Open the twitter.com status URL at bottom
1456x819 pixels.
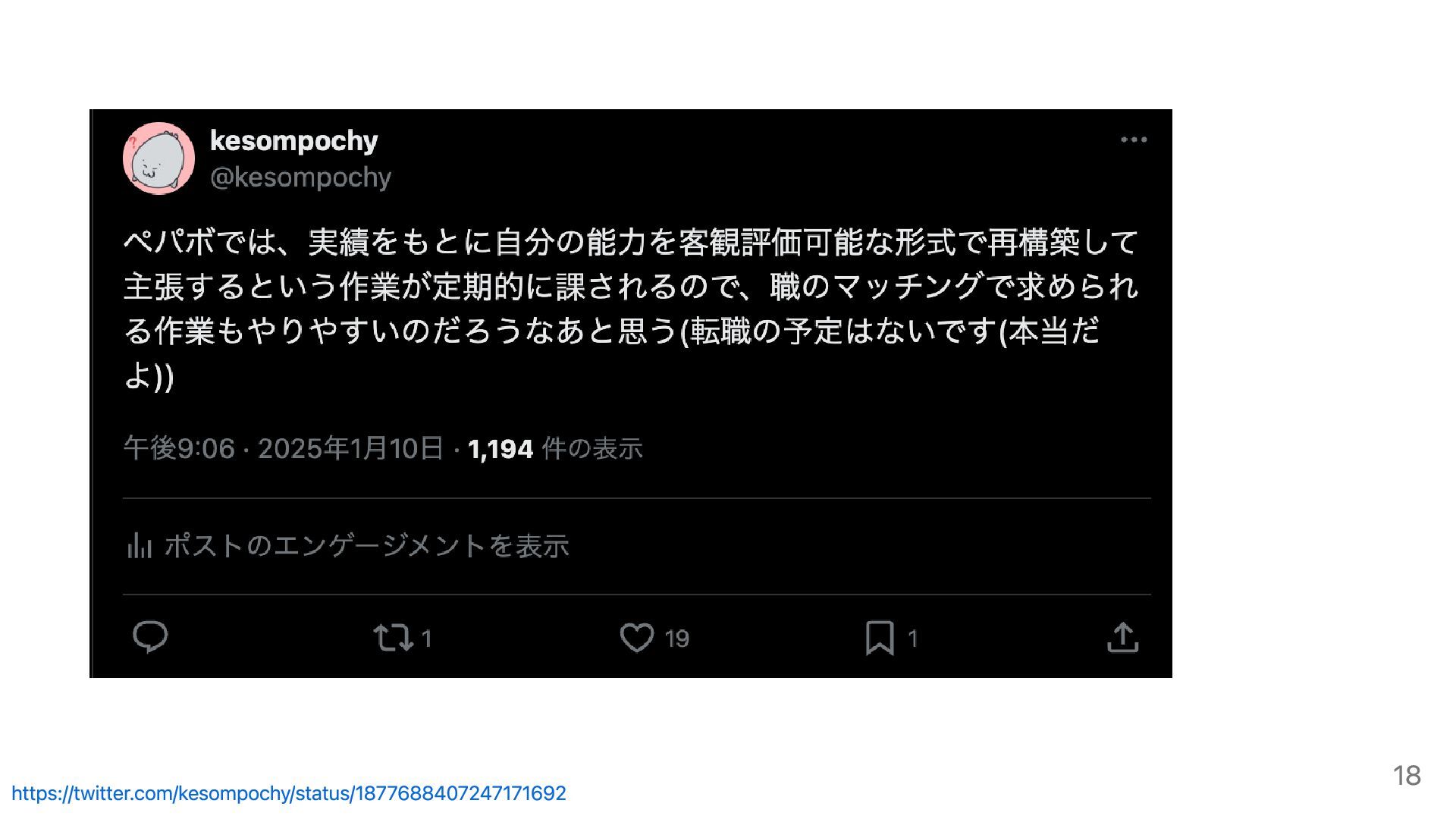pyautogui.click(x=289, y=793)
